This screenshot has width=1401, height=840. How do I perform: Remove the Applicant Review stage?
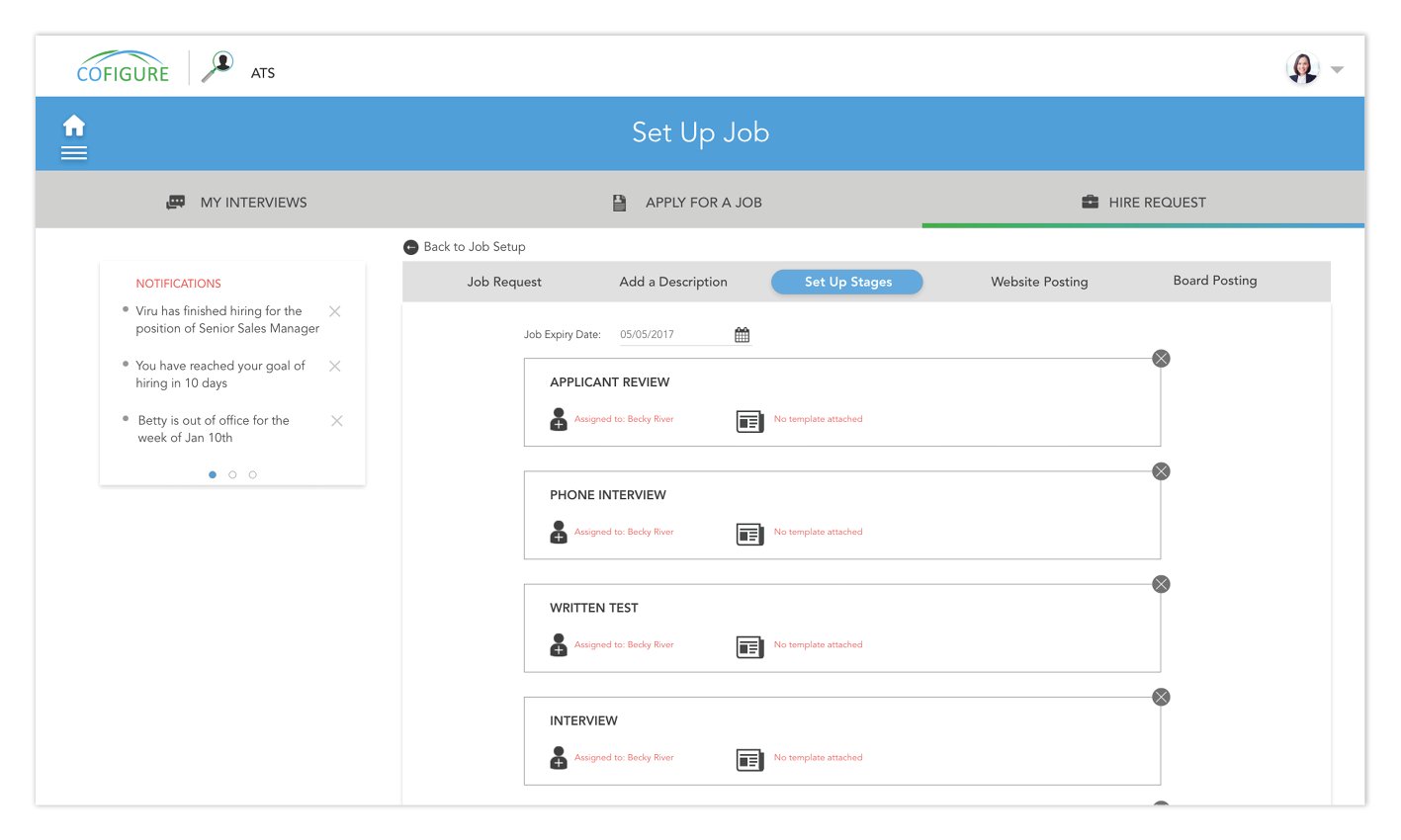pos(1161,359)
